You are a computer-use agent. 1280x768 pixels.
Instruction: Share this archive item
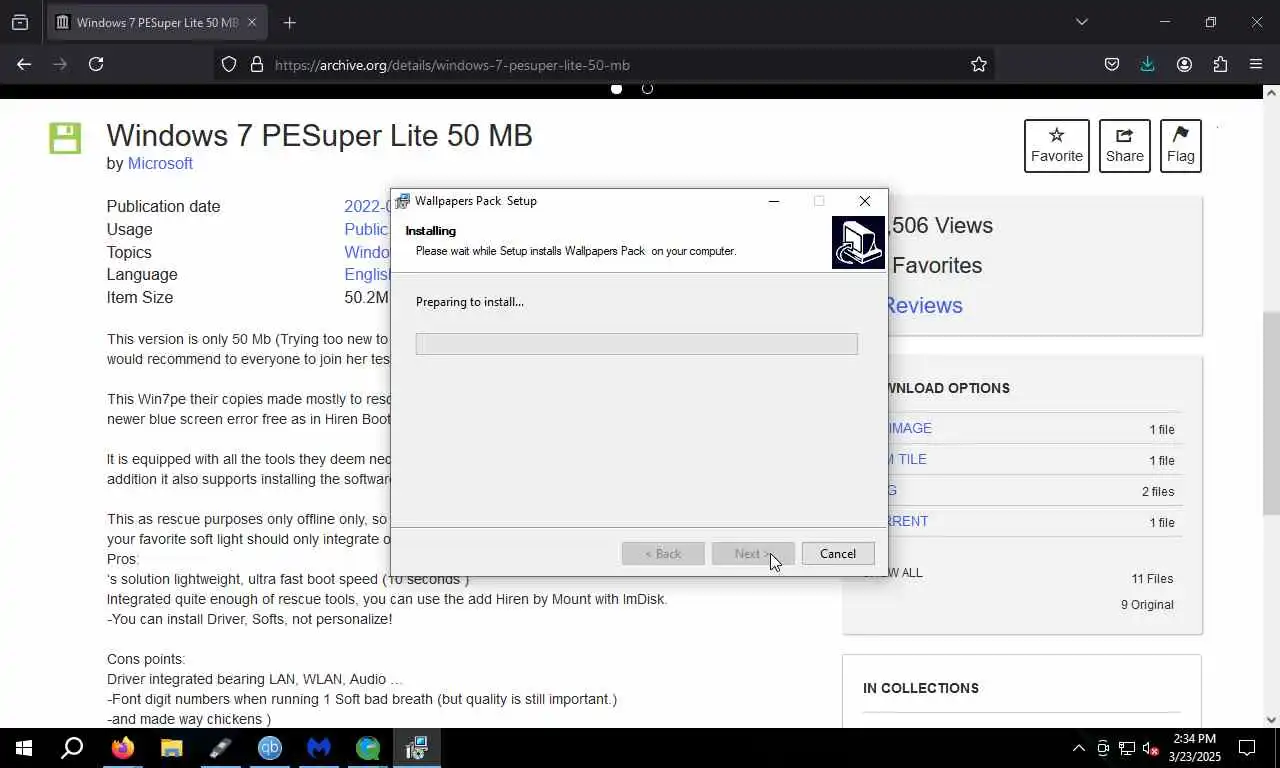(x=1125, y=146)
